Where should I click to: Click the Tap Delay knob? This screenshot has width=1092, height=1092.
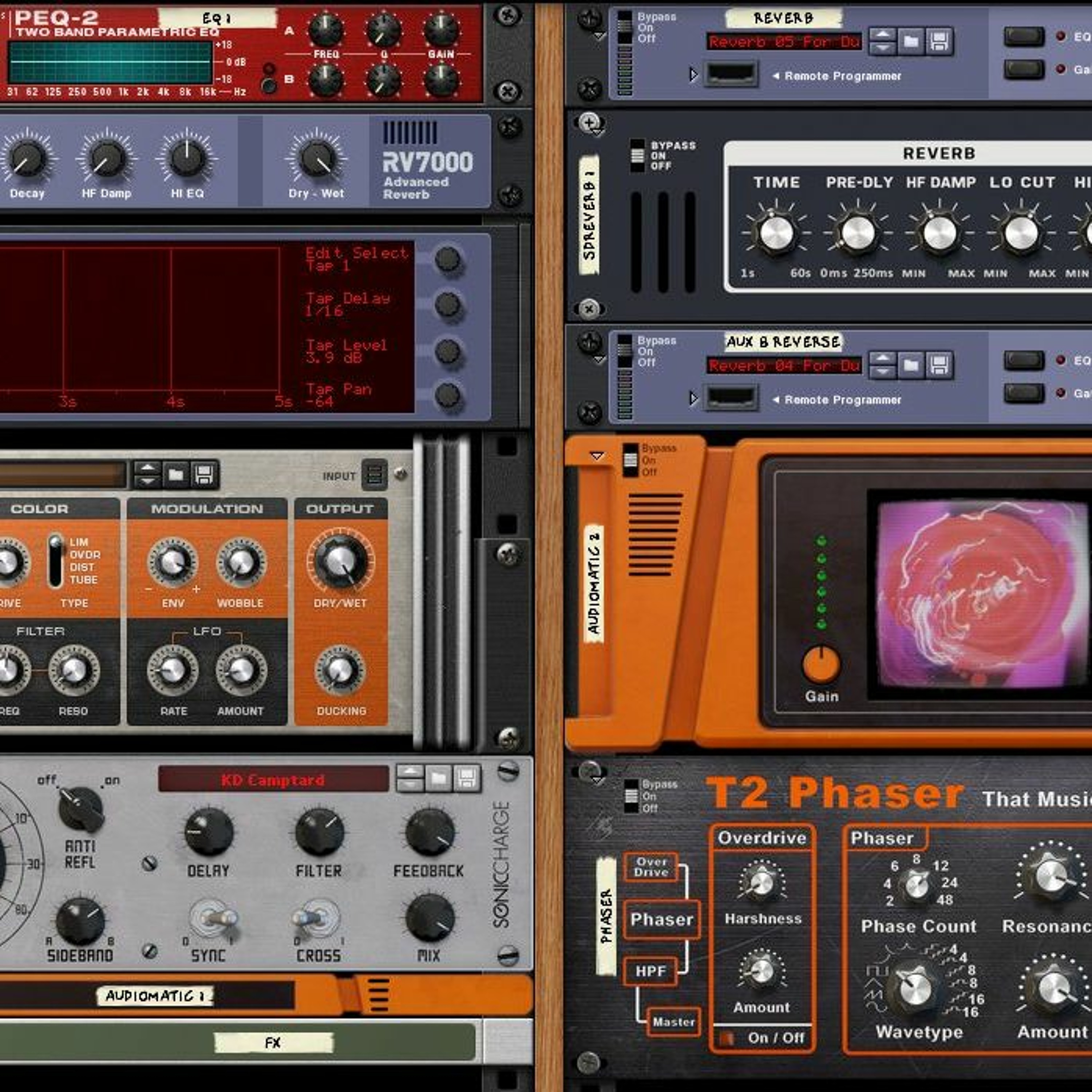448,305
